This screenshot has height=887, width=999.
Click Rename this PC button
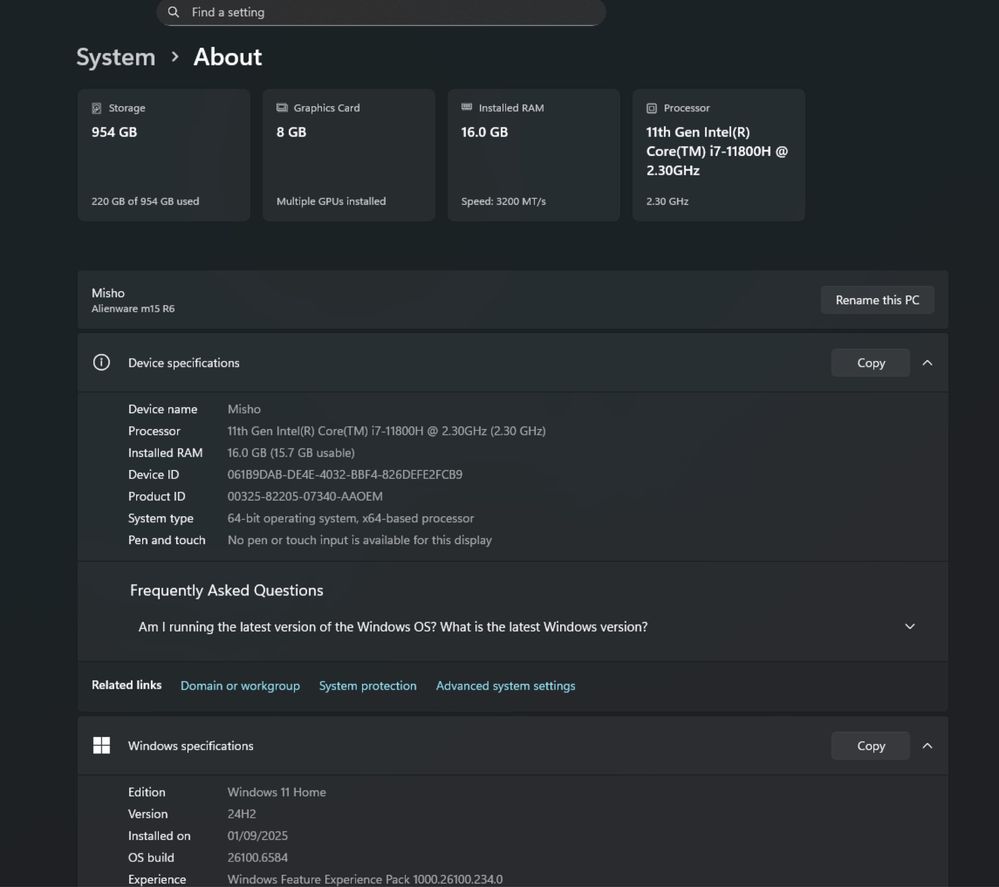click(877, 300)
